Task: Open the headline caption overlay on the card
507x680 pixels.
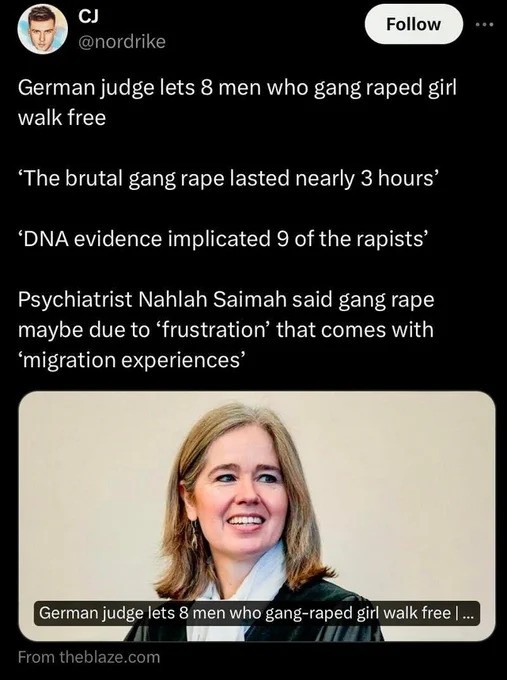Action: pos(257,613)
